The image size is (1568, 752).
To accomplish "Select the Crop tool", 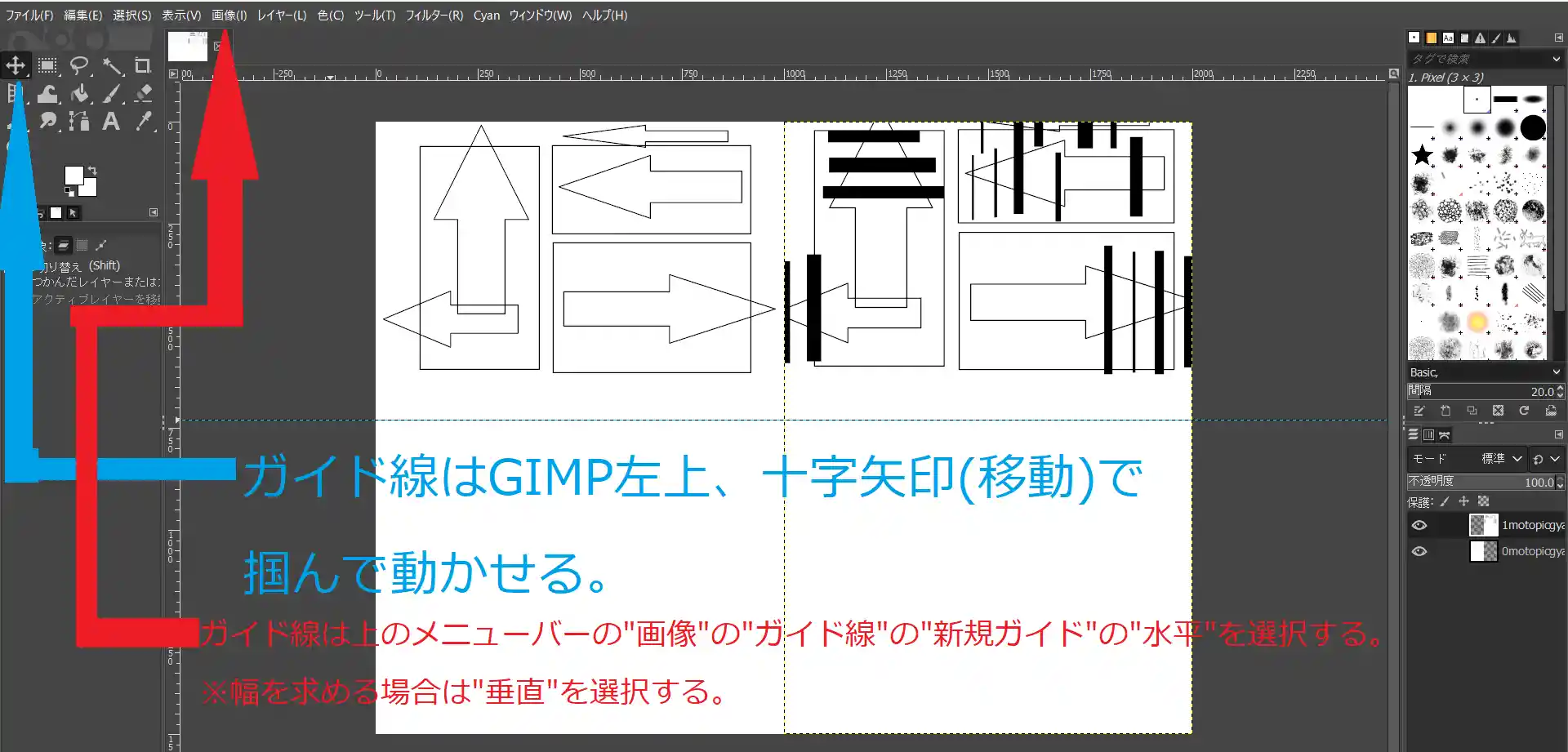I will click(x=143, y=65).
